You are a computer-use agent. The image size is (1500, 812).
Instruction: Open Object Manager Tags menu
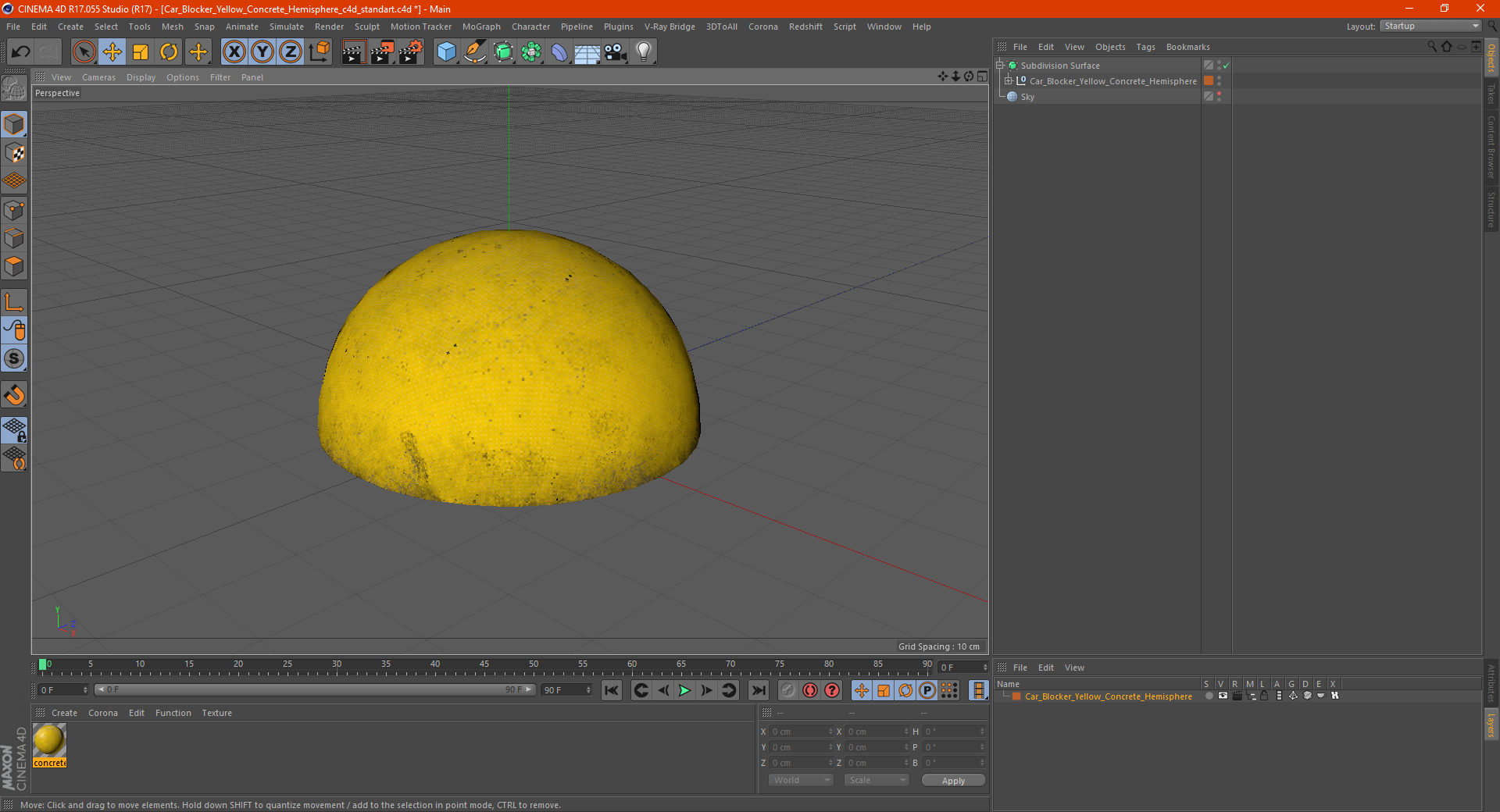pos(1145,47)
